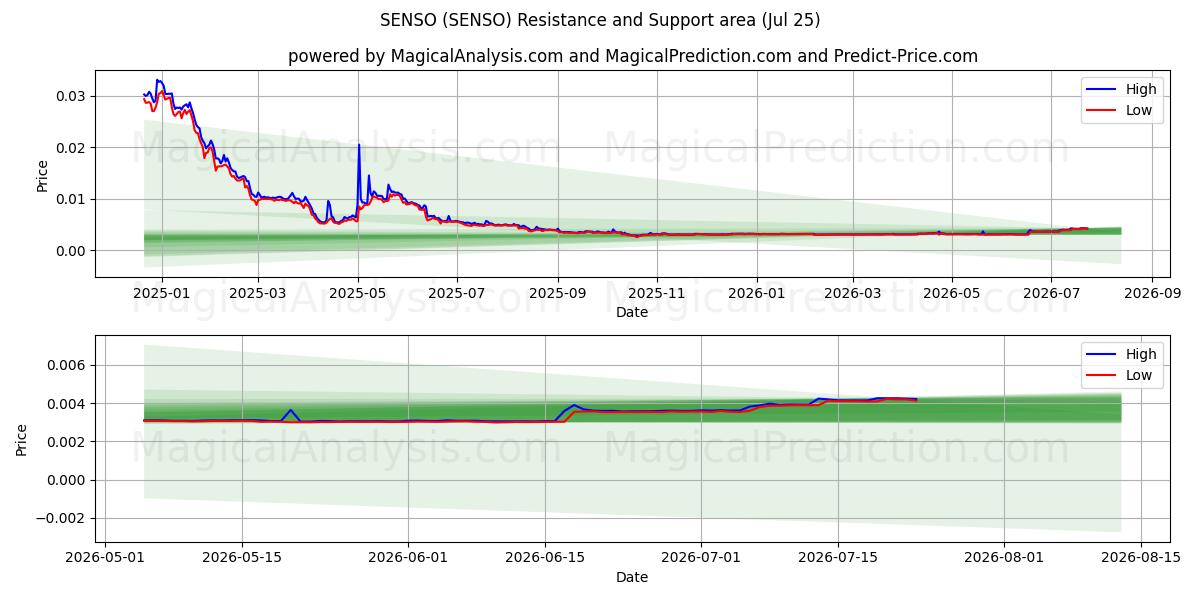Click the bottom chart 'Price' axis label
Image resolution: width=1200 pixels, height=600 pixels.
point(22,439)
